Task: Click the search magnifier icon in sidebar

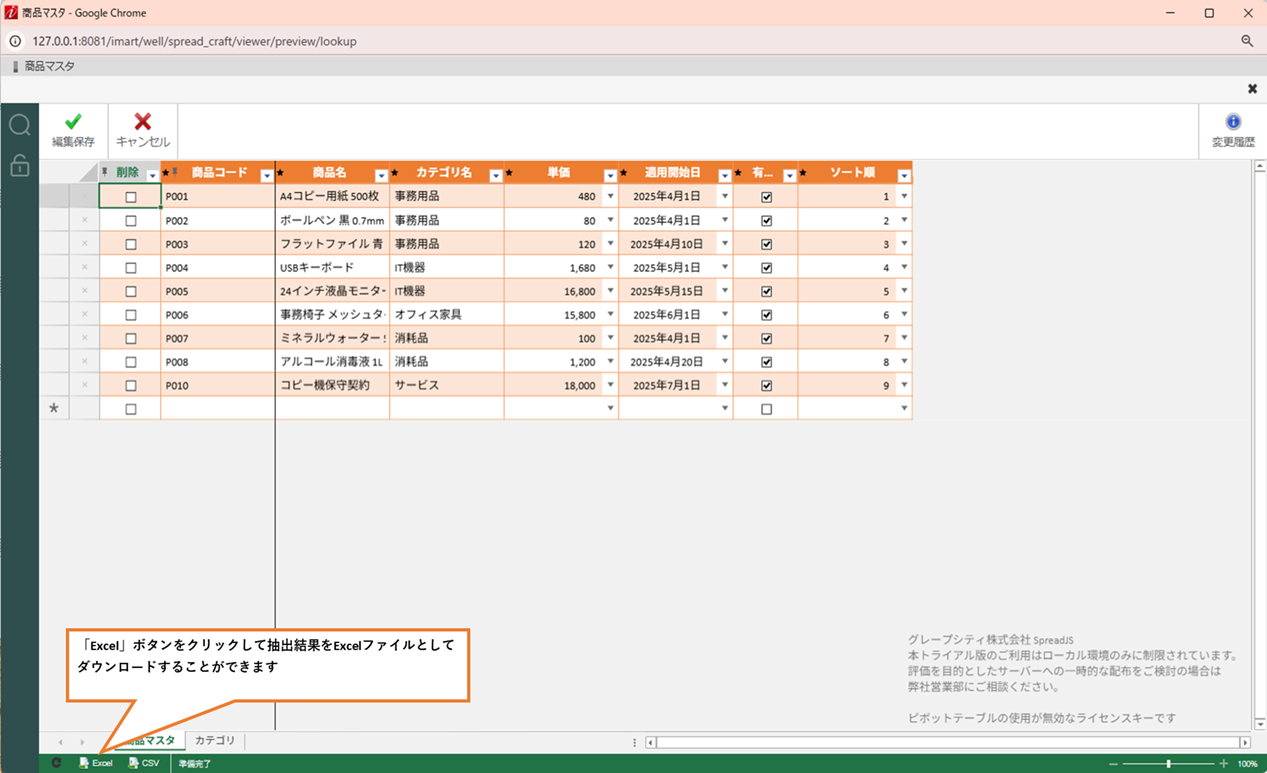Action: point(19,125)
